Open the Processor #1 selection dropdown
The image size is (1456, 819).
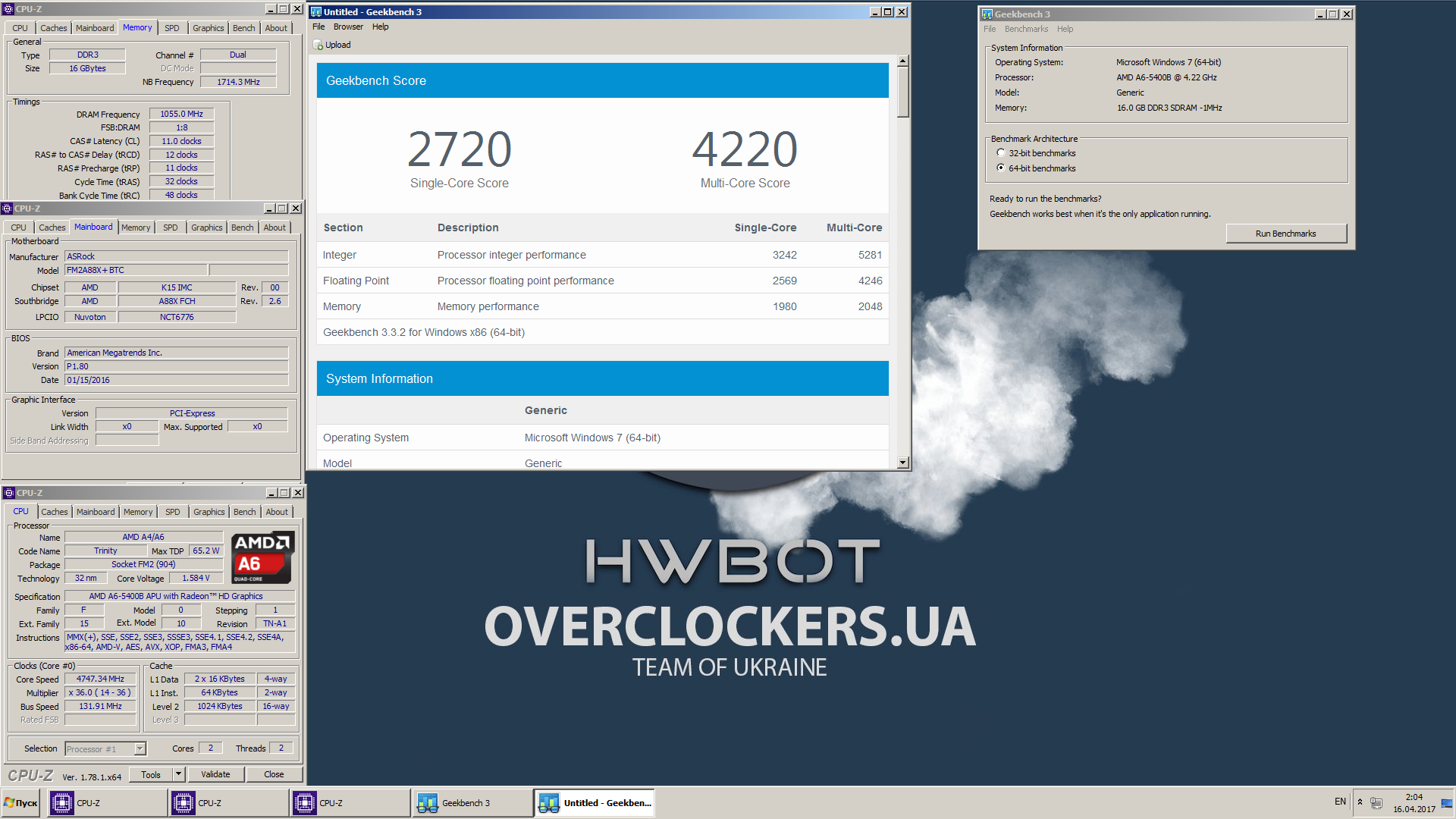click(x=140, y=749)
